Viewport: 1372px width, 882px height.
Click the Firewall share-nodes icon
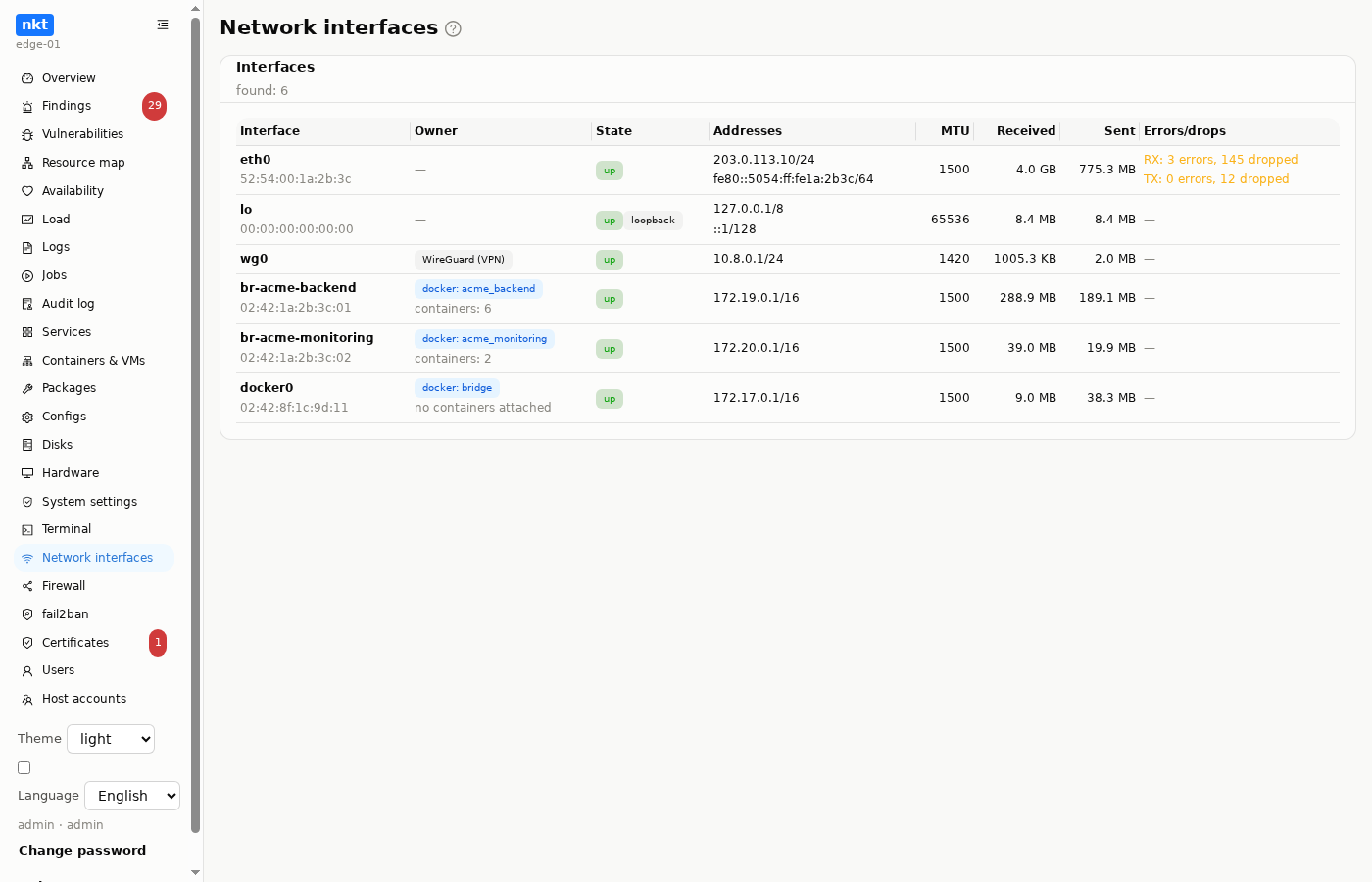27,587
